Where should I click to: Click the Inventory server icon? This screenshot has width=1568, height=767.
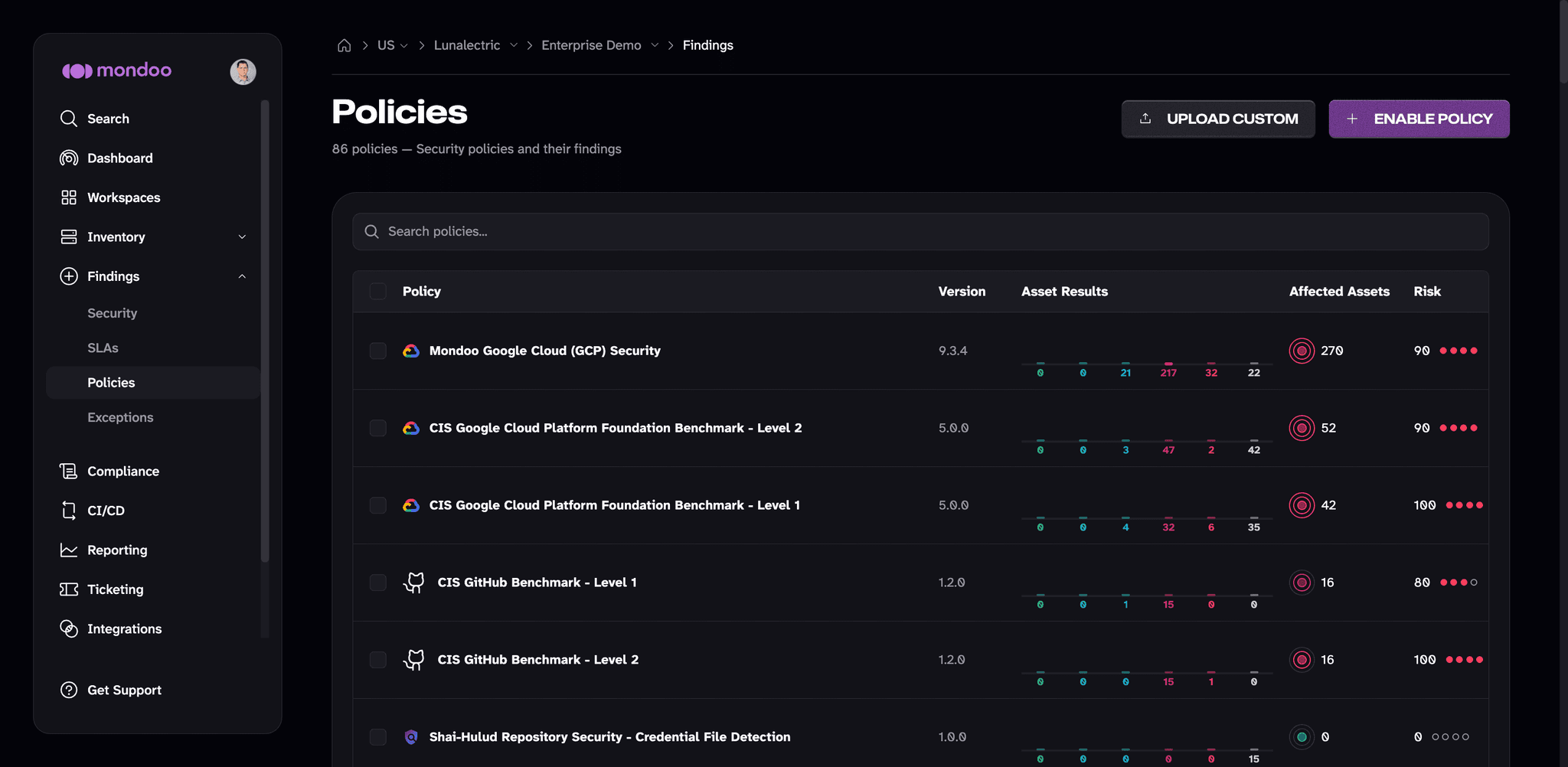coord(69,237)
